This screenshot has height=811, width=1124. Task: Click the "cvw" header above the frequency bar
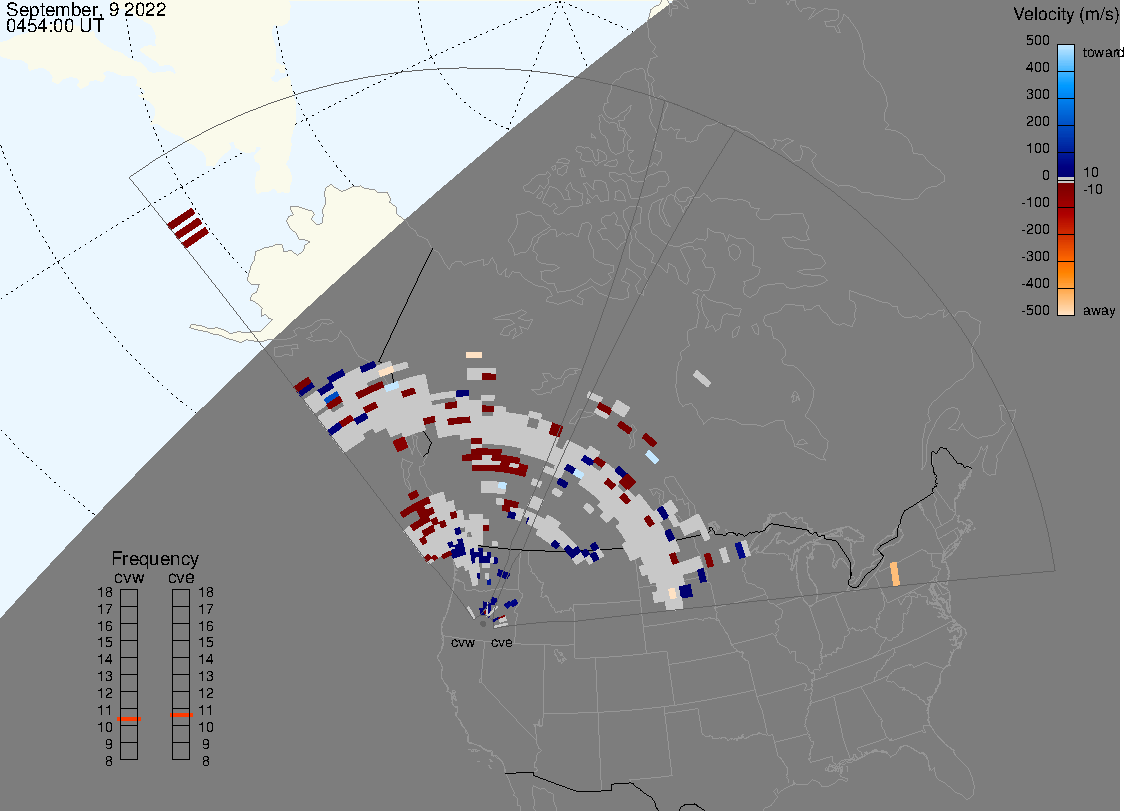coord(129,577)
